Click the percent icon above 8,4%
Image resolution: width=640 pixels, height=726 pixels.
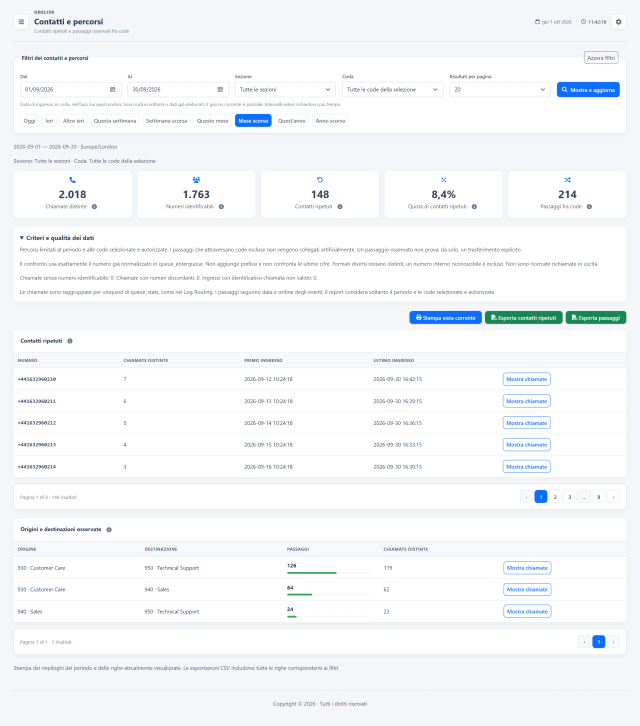(x=444, y=180)
